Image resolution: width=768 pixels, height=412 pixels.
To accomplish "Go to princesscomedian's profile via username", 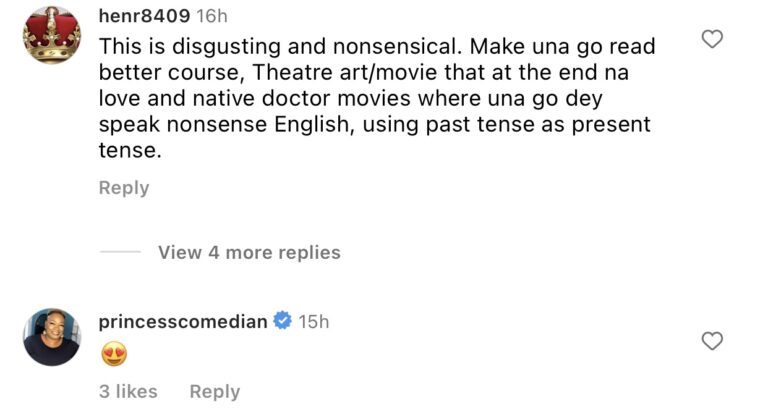I will pyautogui.click(x=183, y=321).
